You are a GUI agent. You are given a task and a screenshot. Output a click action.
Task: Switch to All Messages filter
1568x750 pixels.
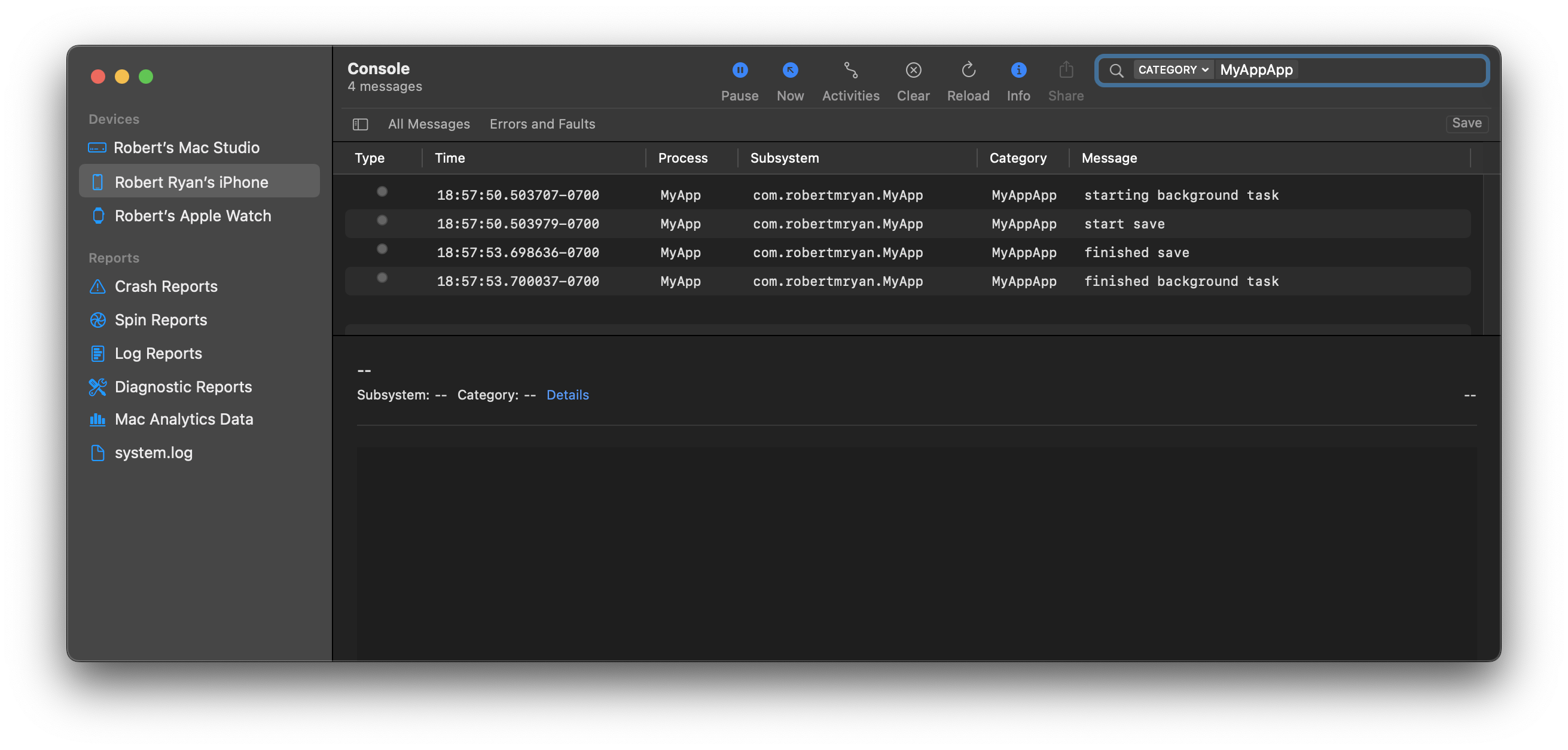[429, 124]
